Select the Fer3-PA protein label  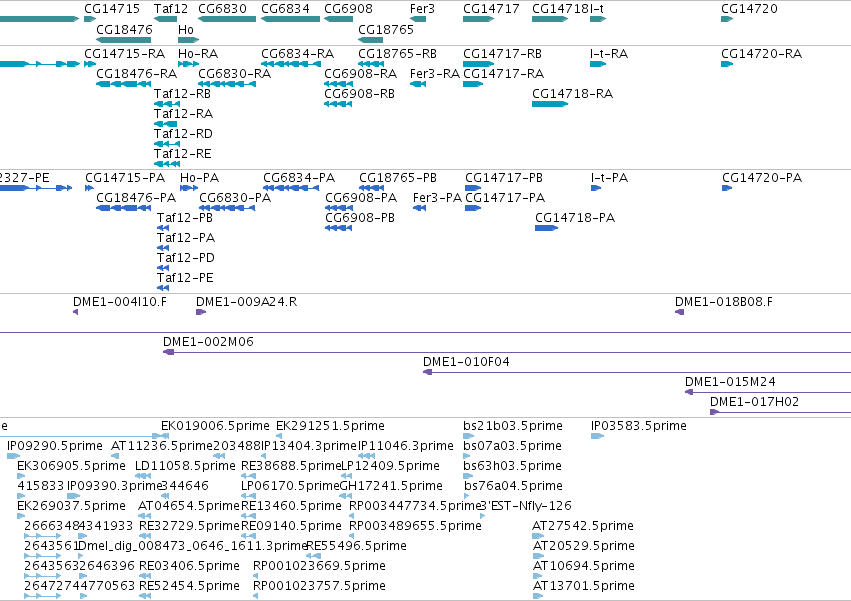click(437, 198)
